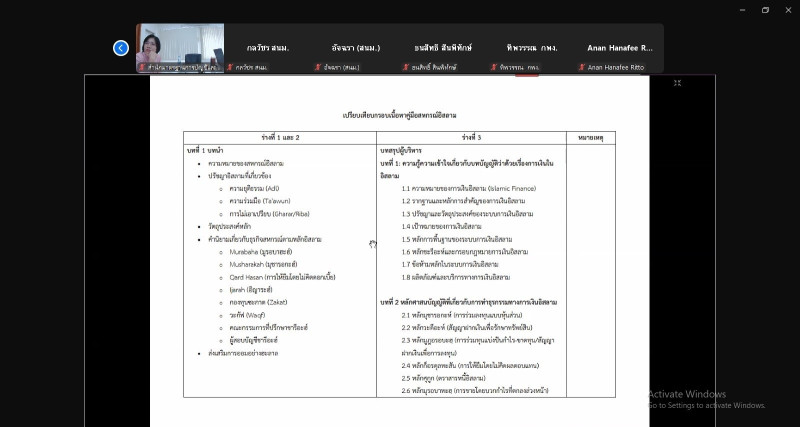Click item 2.2 in the ร่างที่ 3 column
The width and height of the screenshot is (800, 427).
(467, 328)
